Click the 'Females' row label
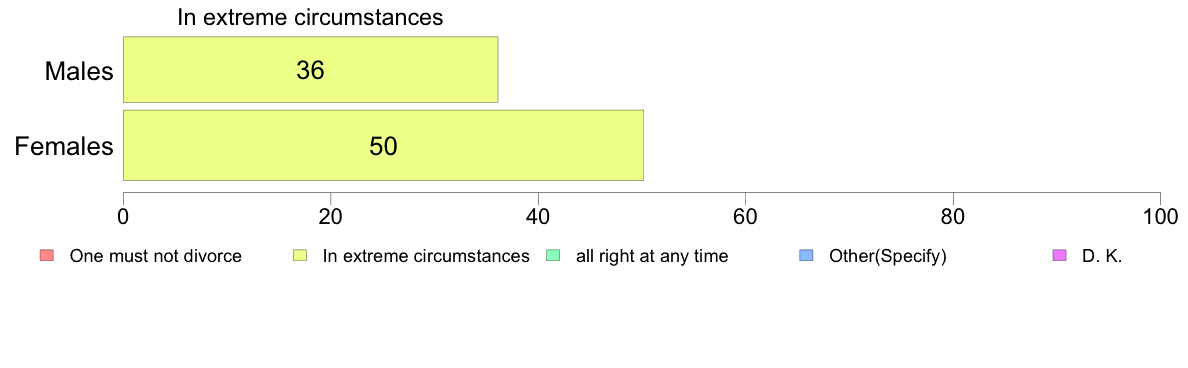 pyautogui.click(x=64, y=146)
